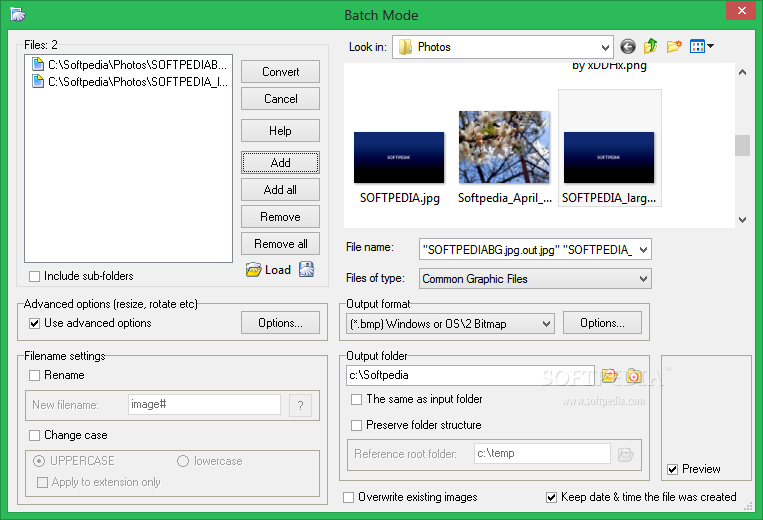Select the lowercase radio button

coord(183,461)
